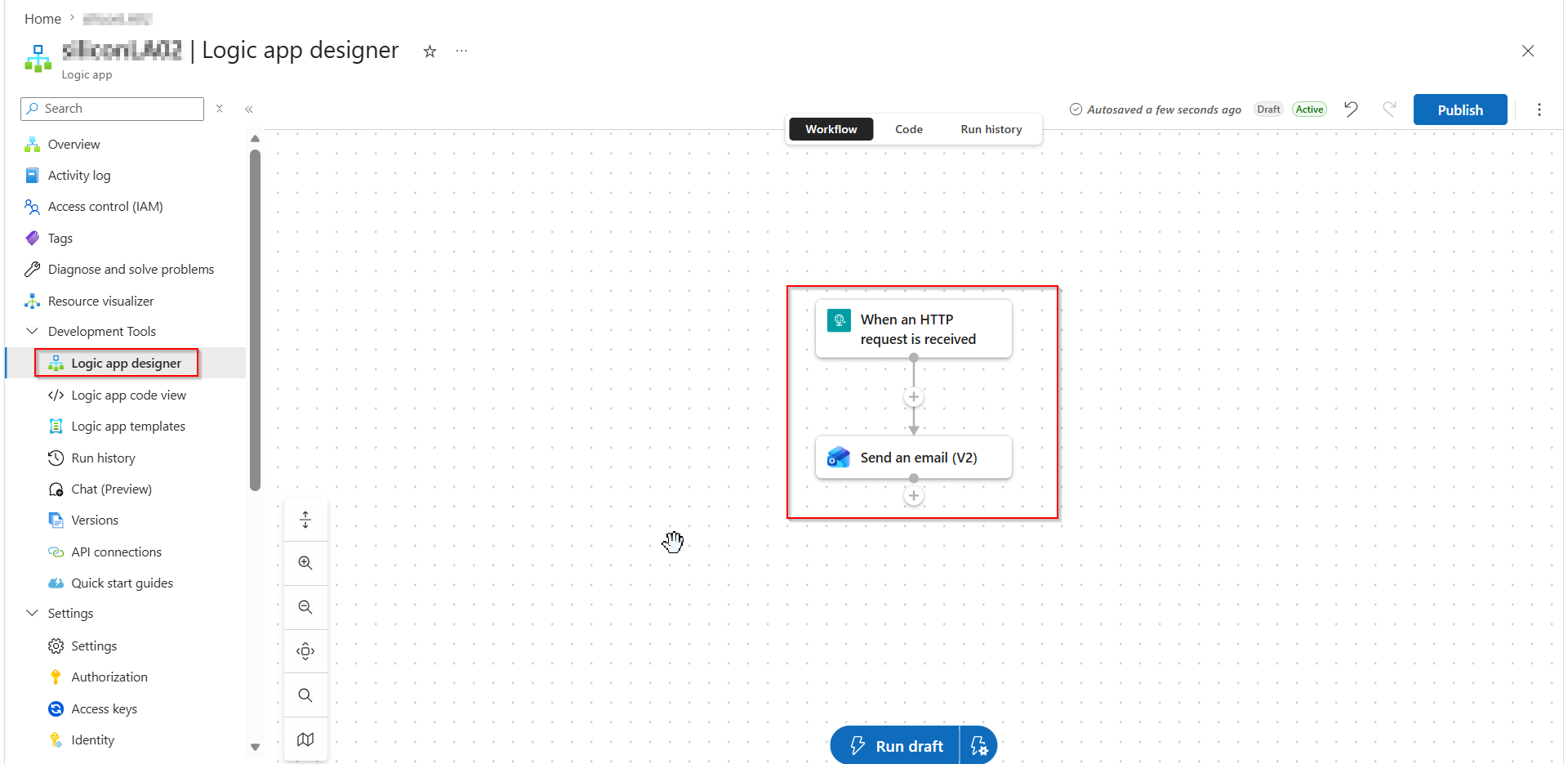Collapse the Settings section chevron

[x=33, y=614]
